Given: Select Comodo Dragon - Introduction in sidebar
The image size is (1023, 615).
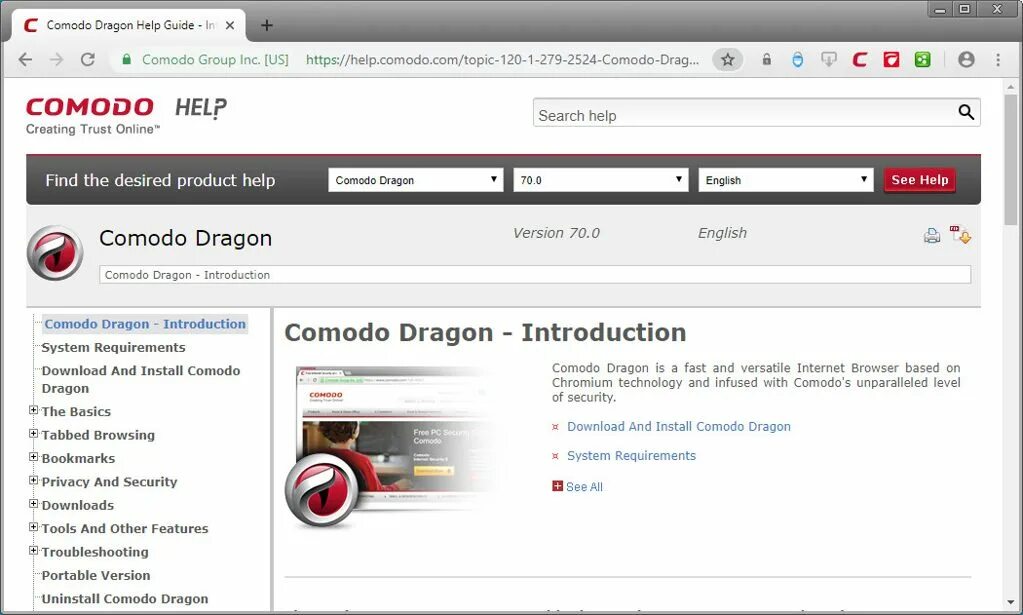Looking at the screenshot, I should click(145, 324).
